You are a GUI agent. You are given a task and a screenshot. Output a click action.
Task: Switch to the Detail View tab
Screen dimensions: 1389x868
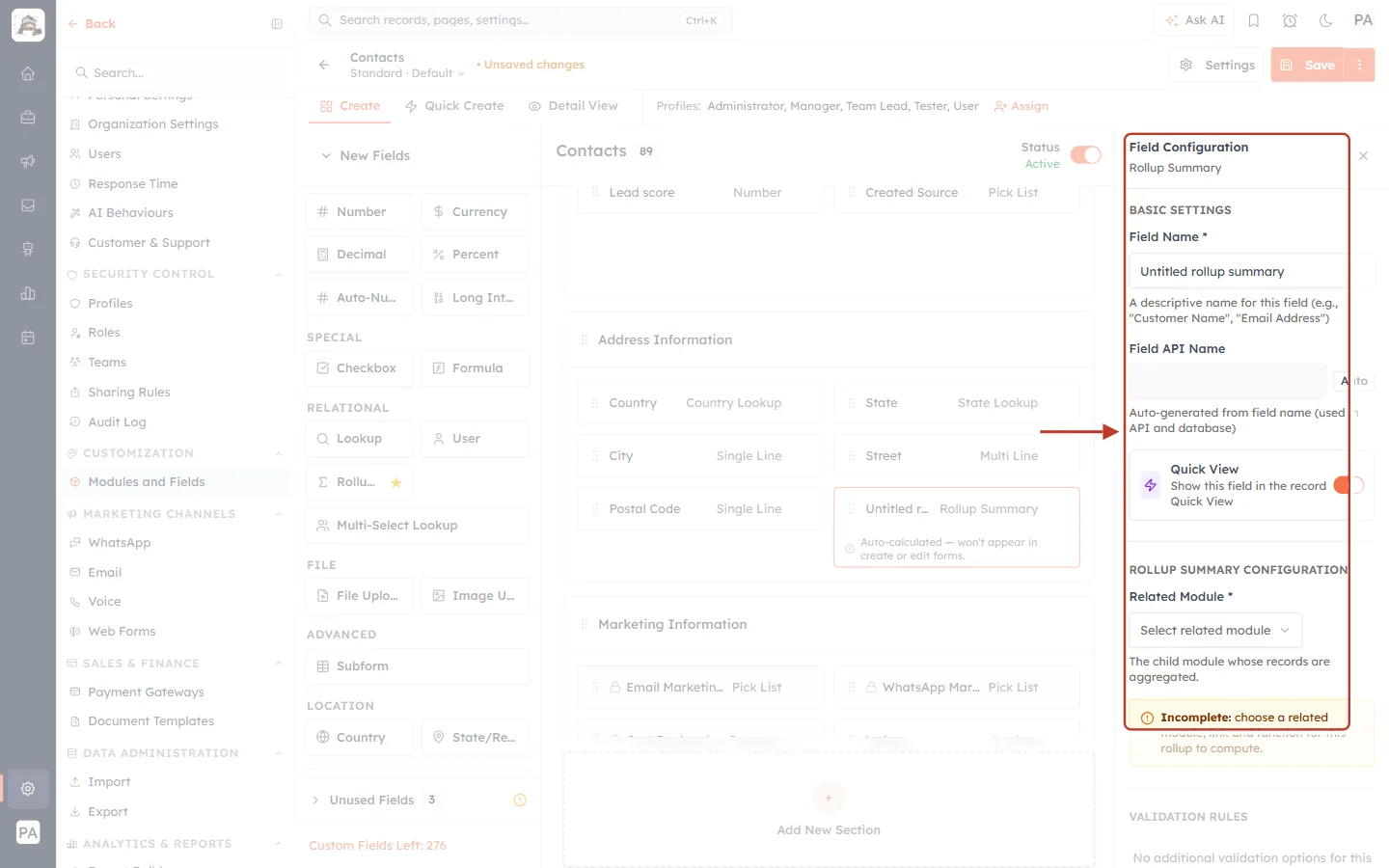tap(573, 106)
